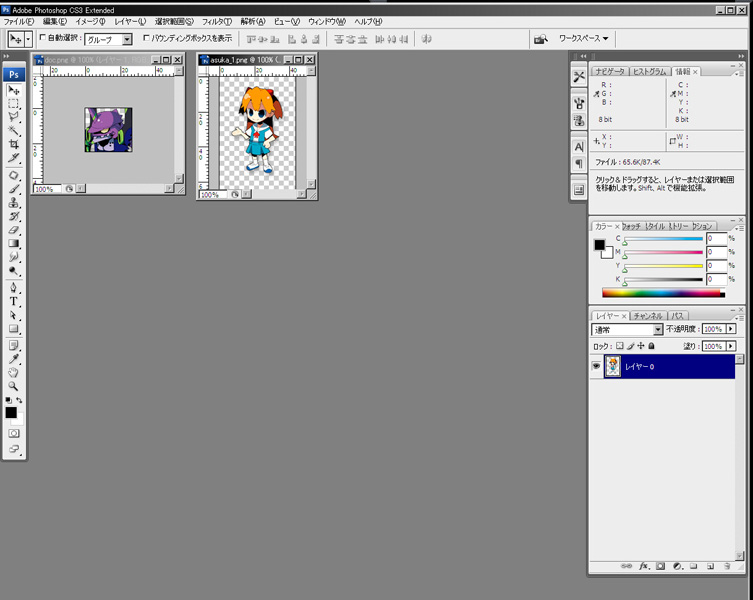753x600 pixels.
Task: Open the 塗り fill slider arrow
Action: click(x=730, y=346)
